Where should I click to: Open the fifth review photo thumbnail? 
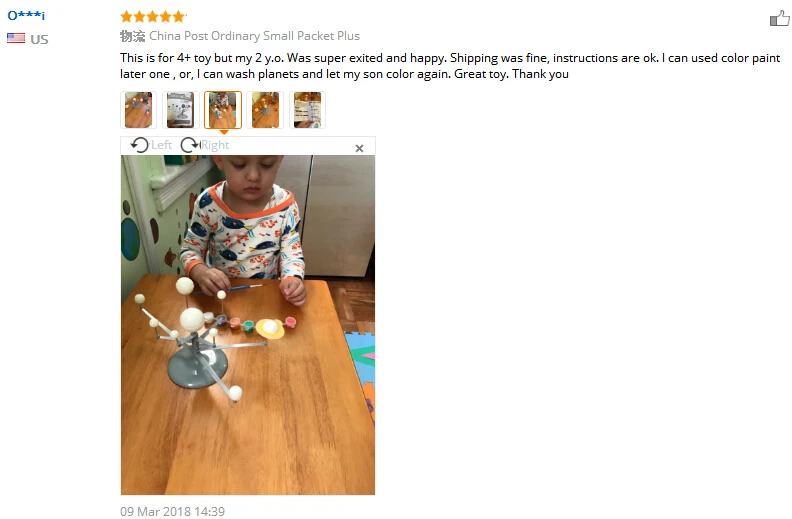click(307, 110)
